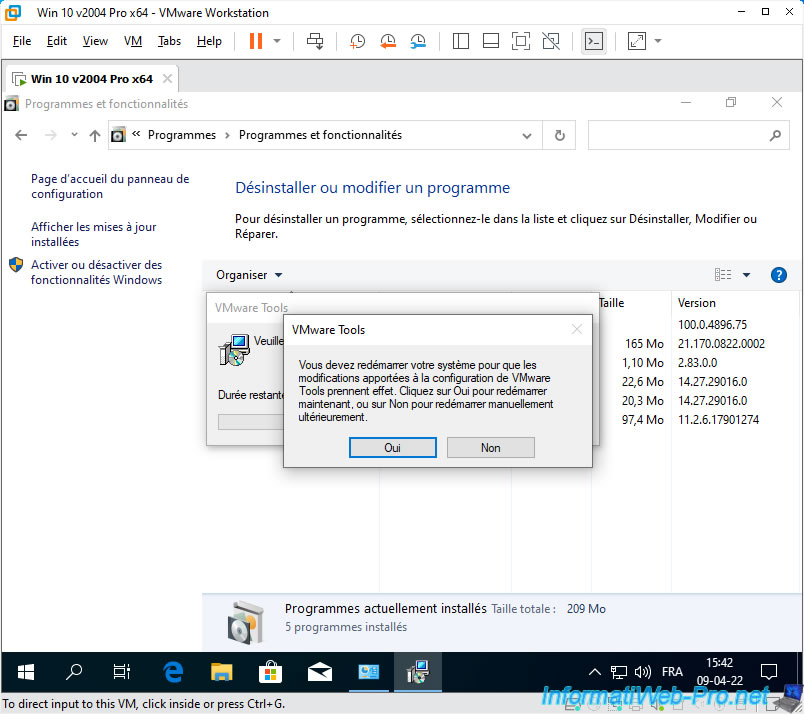Expand the view options dropdown arrow

click(x=746, y=275)
